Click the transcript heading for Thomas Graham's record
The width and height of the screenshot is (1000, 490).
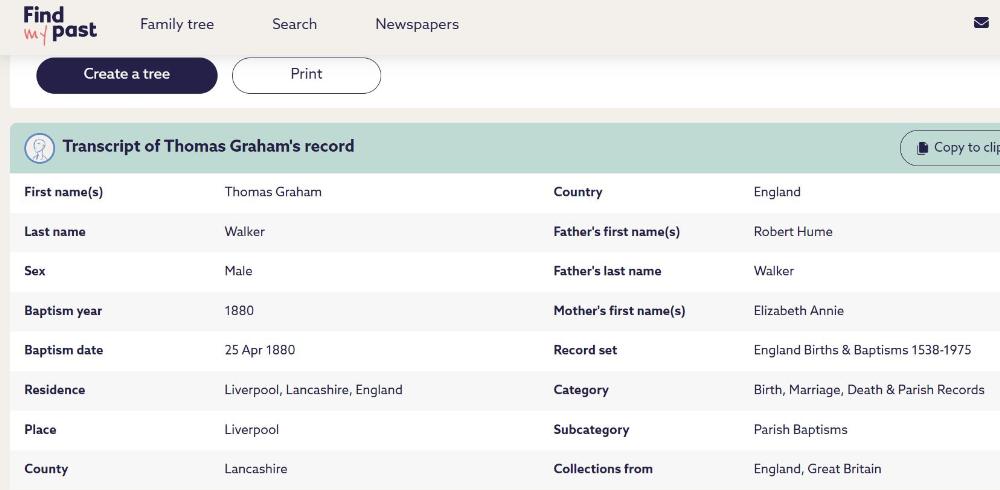208,146
